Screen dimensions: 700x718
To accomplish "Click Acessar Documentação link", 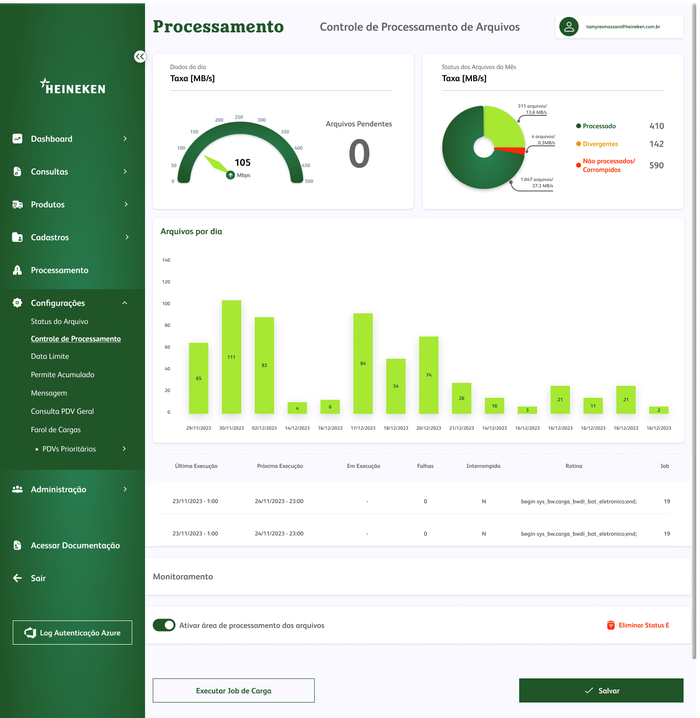I will click(x=75, y=545).
